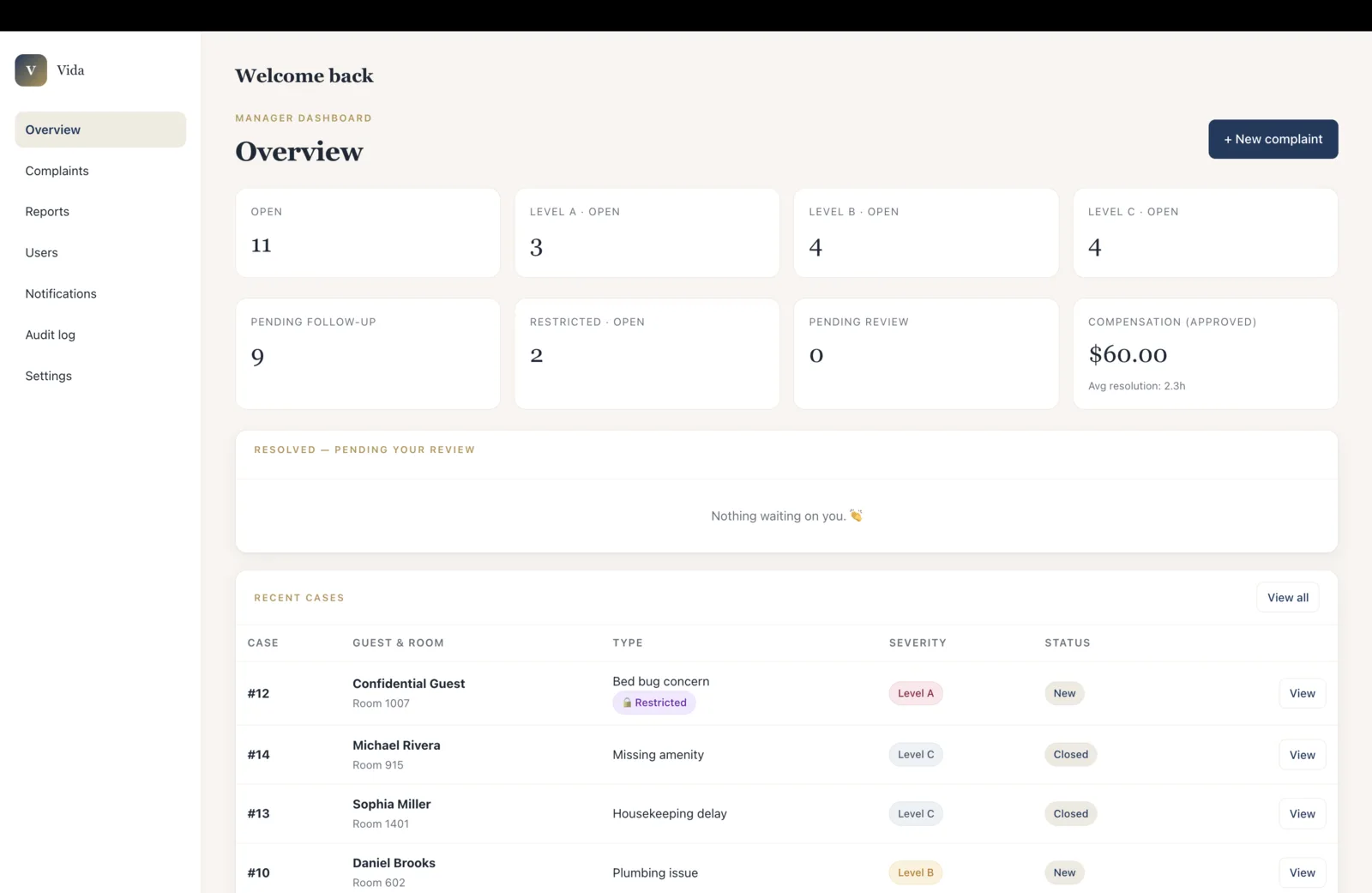Select Michael Rivera guest name
Viewport: 1372px width, 893px height.
[396, 745]
